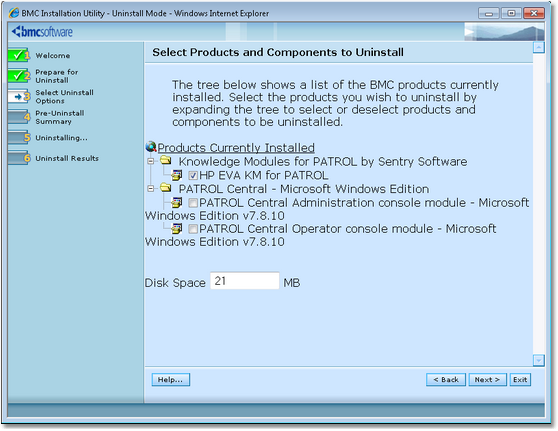Click the step 6 Uninstall Results marker
558x431 pixels.
(19, 158)
